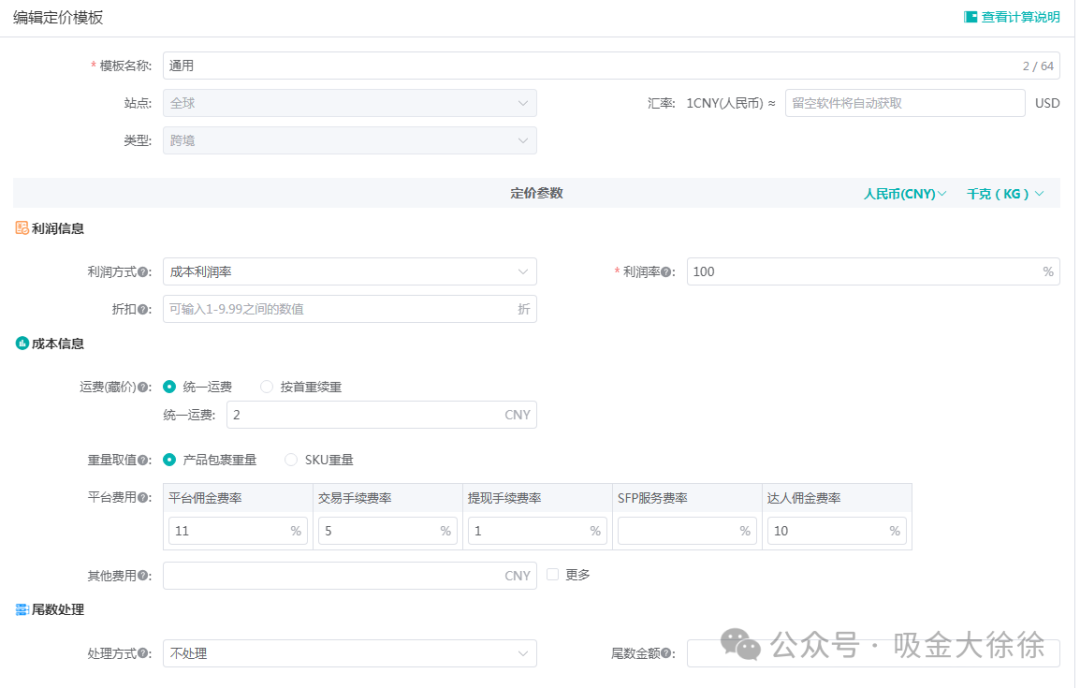Select the SKU重量 weight option
The width and height of the screenshot is (1080, 688).
[x=290, y=460]
